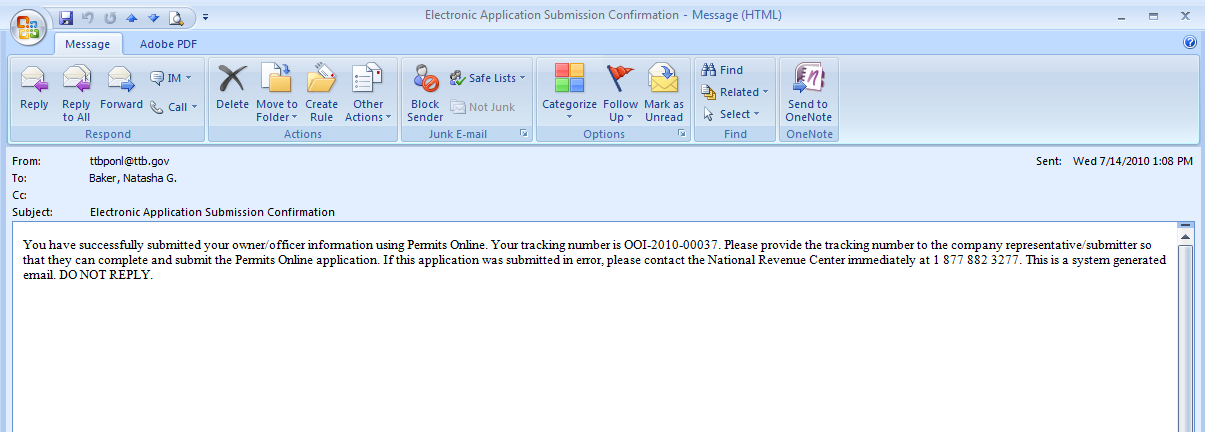Open Follow Up flag menu
The height and width of the screenshot is (432, 1205).
[x=621, y=91]
